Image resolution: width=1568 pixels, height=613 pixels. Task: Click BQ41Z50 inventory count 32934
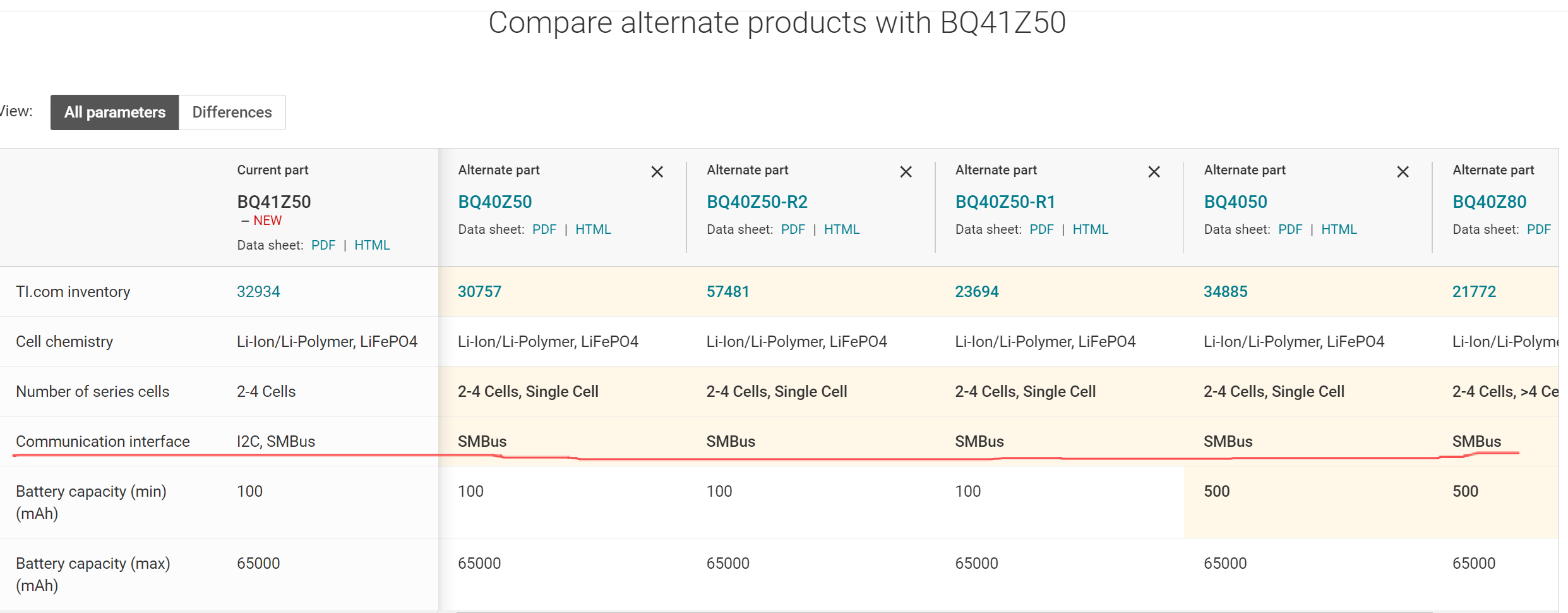coord(258,291)
